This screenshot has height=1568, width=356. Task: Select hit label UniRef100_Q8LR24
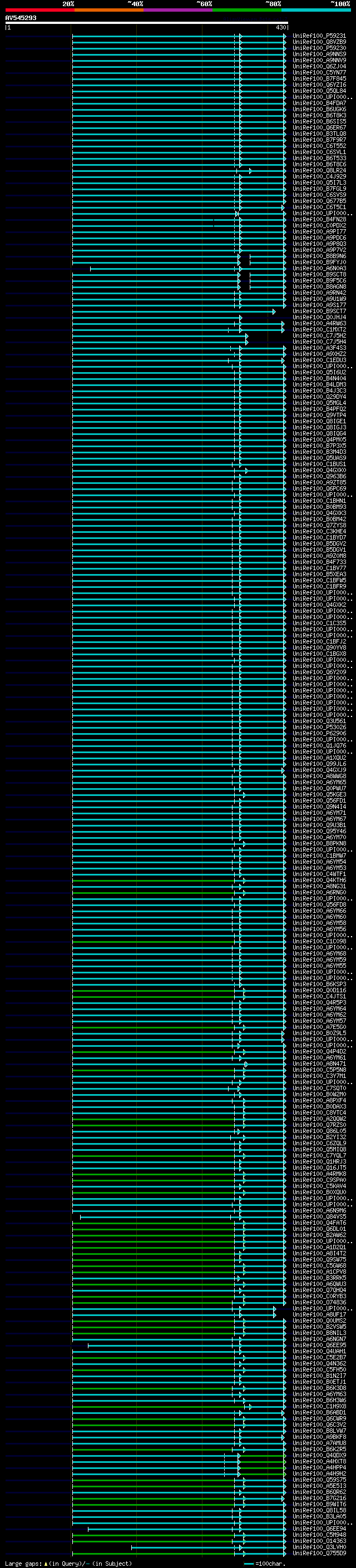(319, 170)
